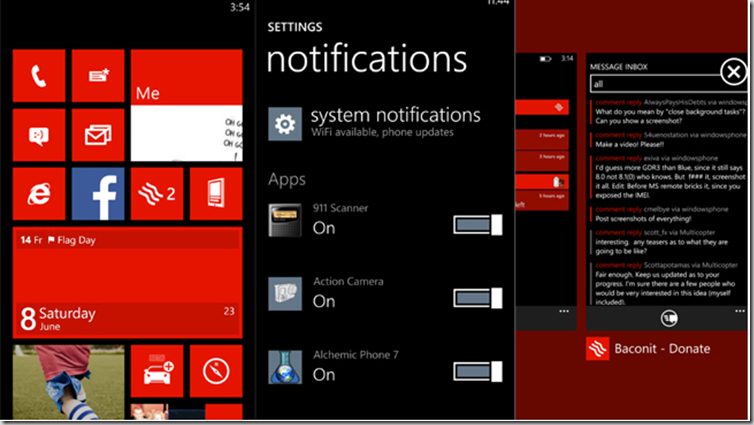Open the Messaging smiley tile
This screenshot has width=754, height=425.
pyautogui.click(x=39, y=135)
